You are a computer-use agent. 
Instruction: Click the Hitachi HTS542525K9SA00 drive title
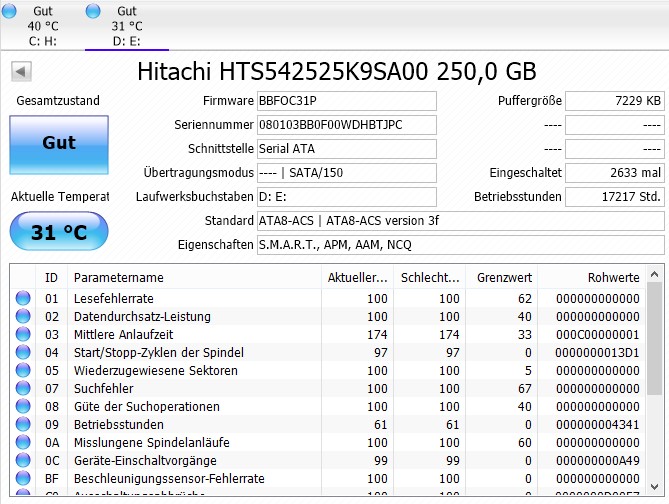click(x=337, y=71)
